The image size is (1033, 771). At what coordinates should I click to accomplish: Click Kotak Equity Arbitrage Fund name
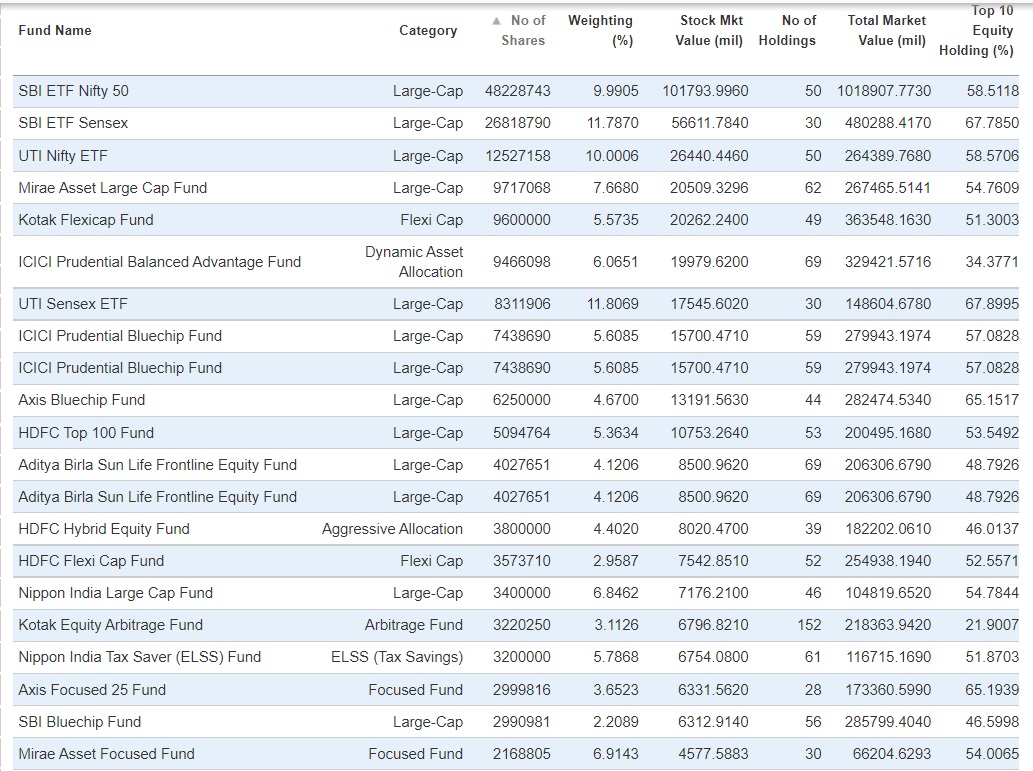tap(110, 625)
